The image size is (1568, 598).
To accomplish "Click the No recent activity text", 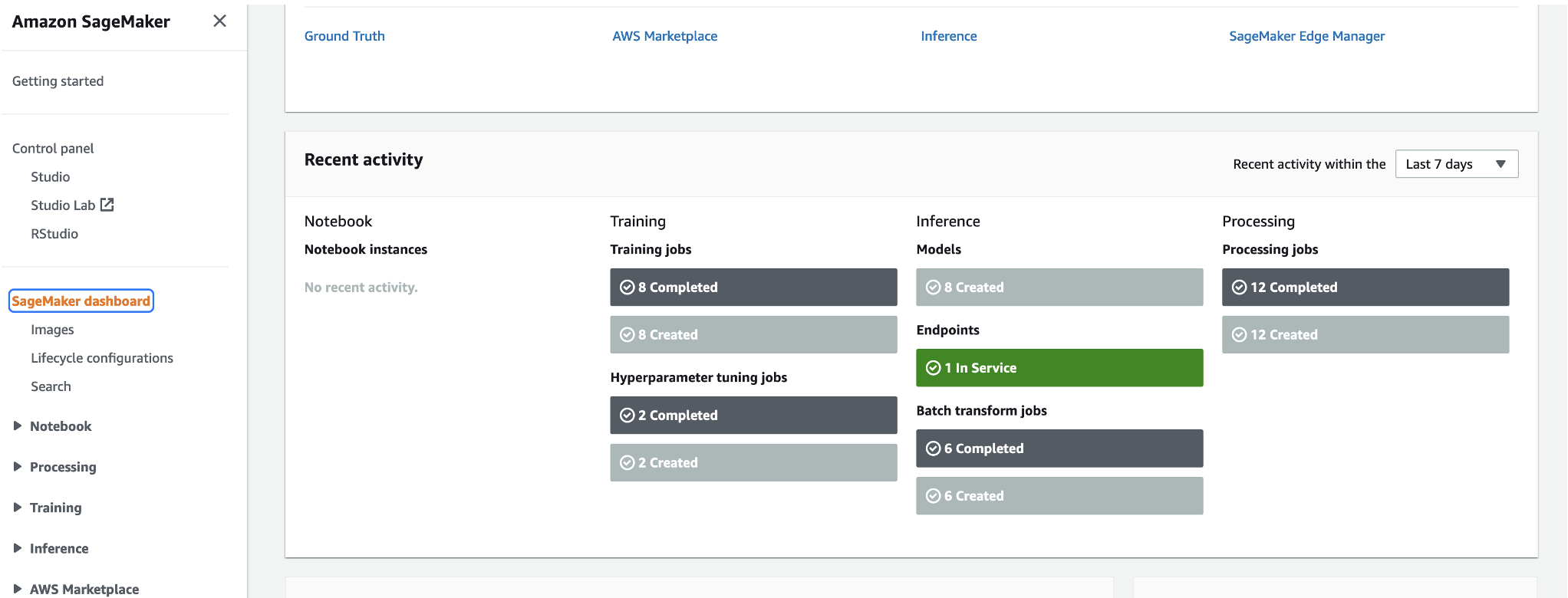I will [361, 287].
